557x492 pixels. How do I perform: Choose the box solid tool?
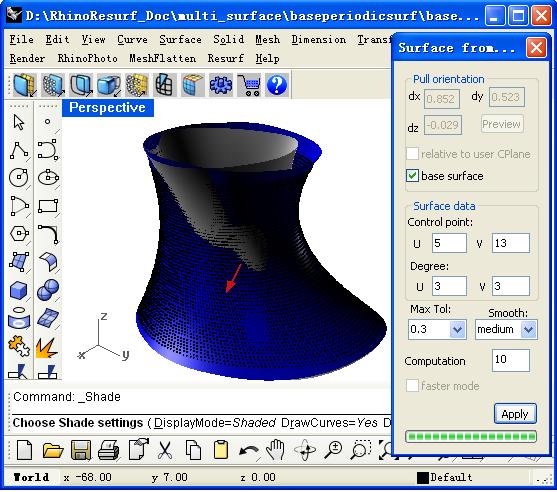18,290
